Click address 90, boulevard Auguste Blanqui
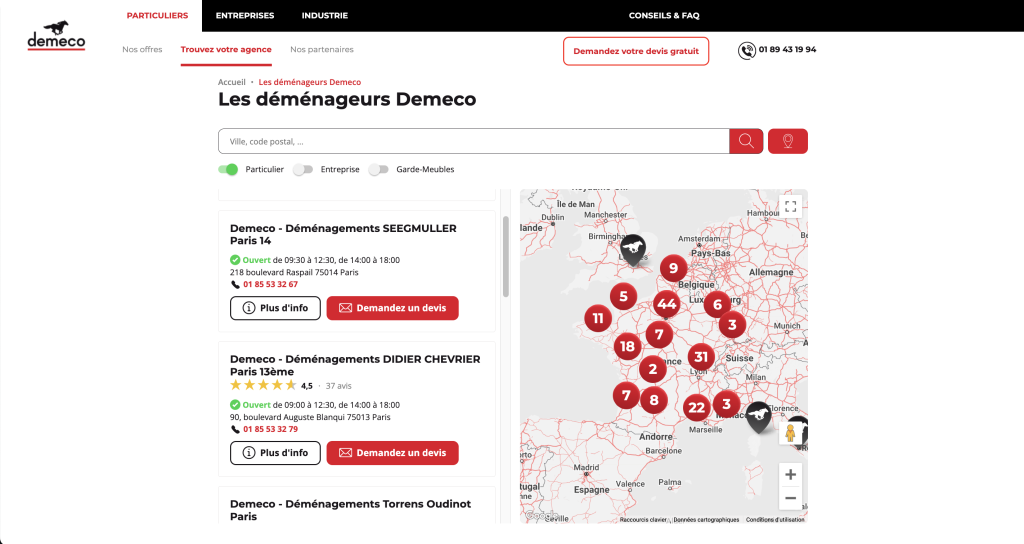Viewport: 1024px width, 544px height. pos(310,417)
